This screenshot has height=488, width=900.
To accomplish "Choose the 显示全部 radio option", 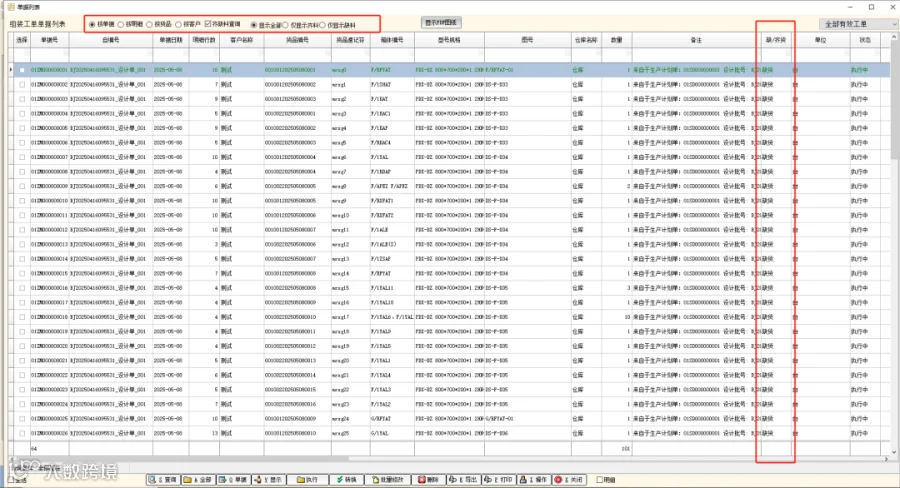I will tap(254, 25).
